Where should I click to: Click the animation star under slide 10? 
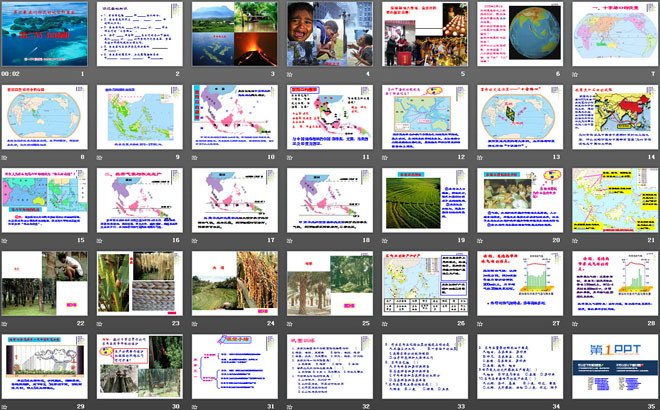tap(196, 157)
